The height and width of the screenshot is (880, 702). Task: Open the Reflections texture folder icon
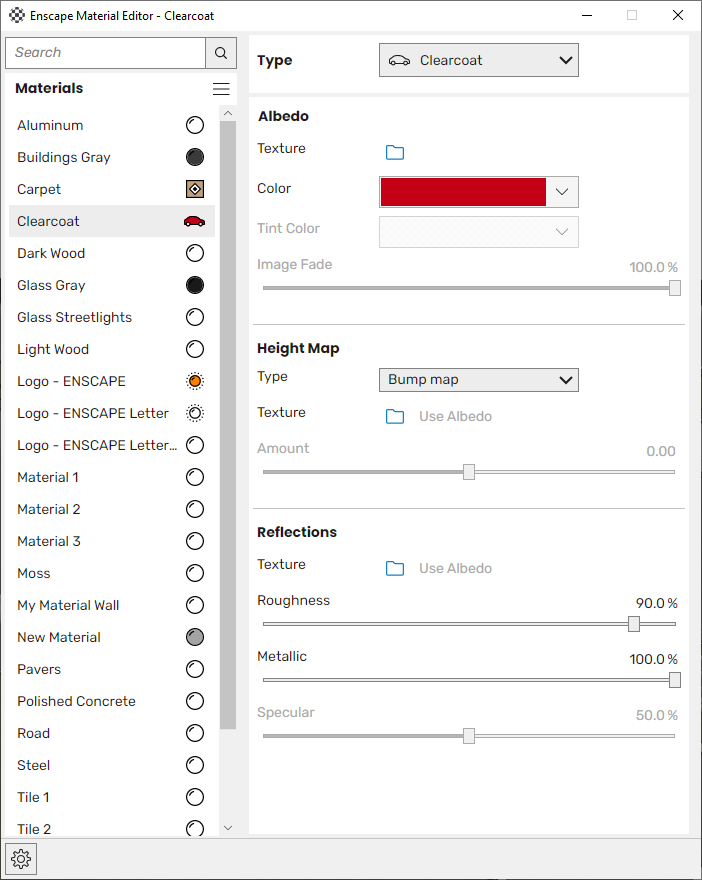click(x=394, y=568)
